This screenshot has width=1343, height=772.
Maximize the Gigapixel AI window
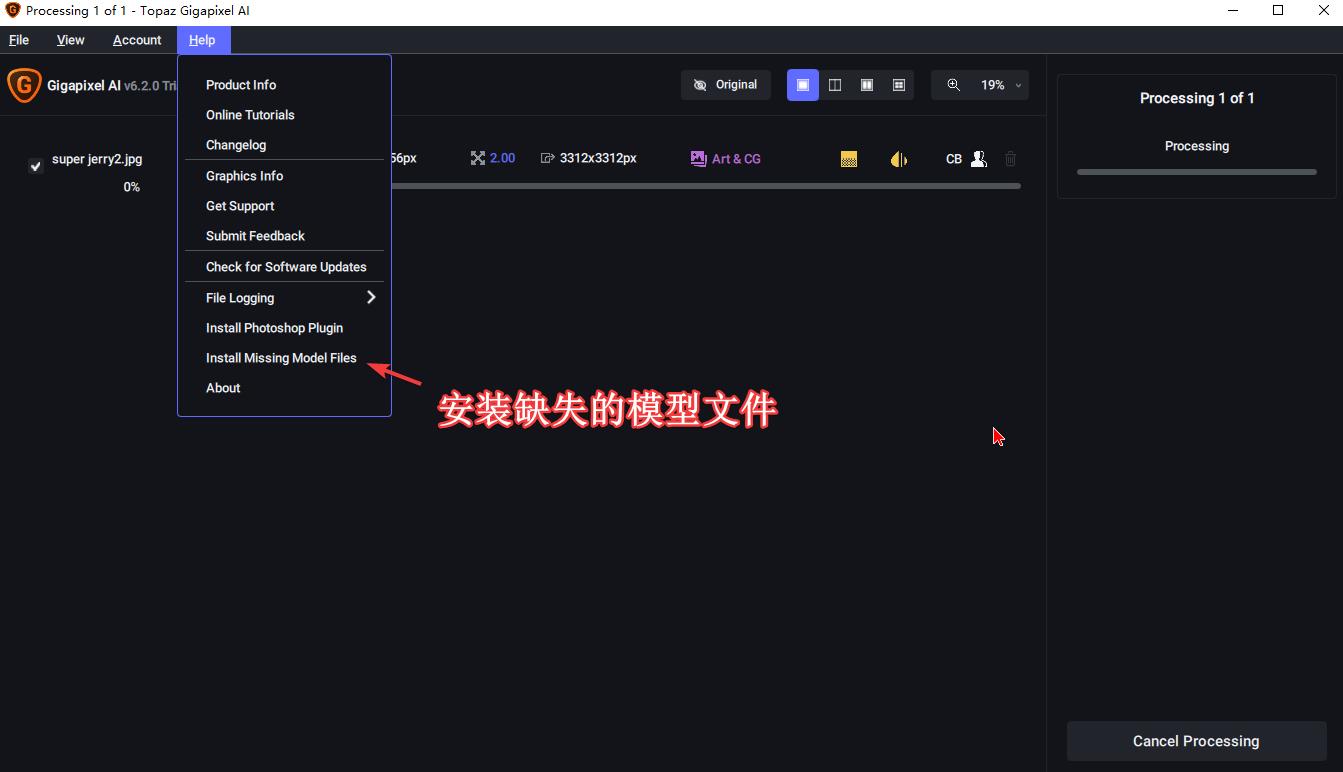(x=1278, y=11)
